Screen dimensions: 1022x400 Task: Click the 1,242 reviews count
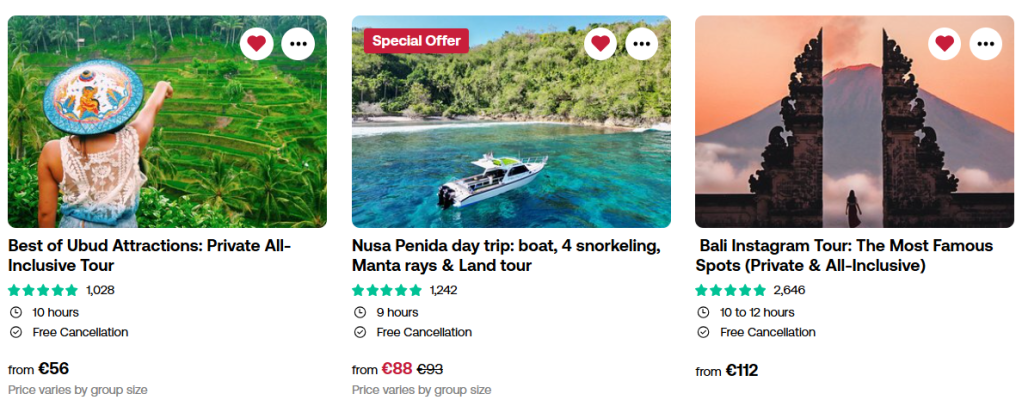(x=443, y=290)
